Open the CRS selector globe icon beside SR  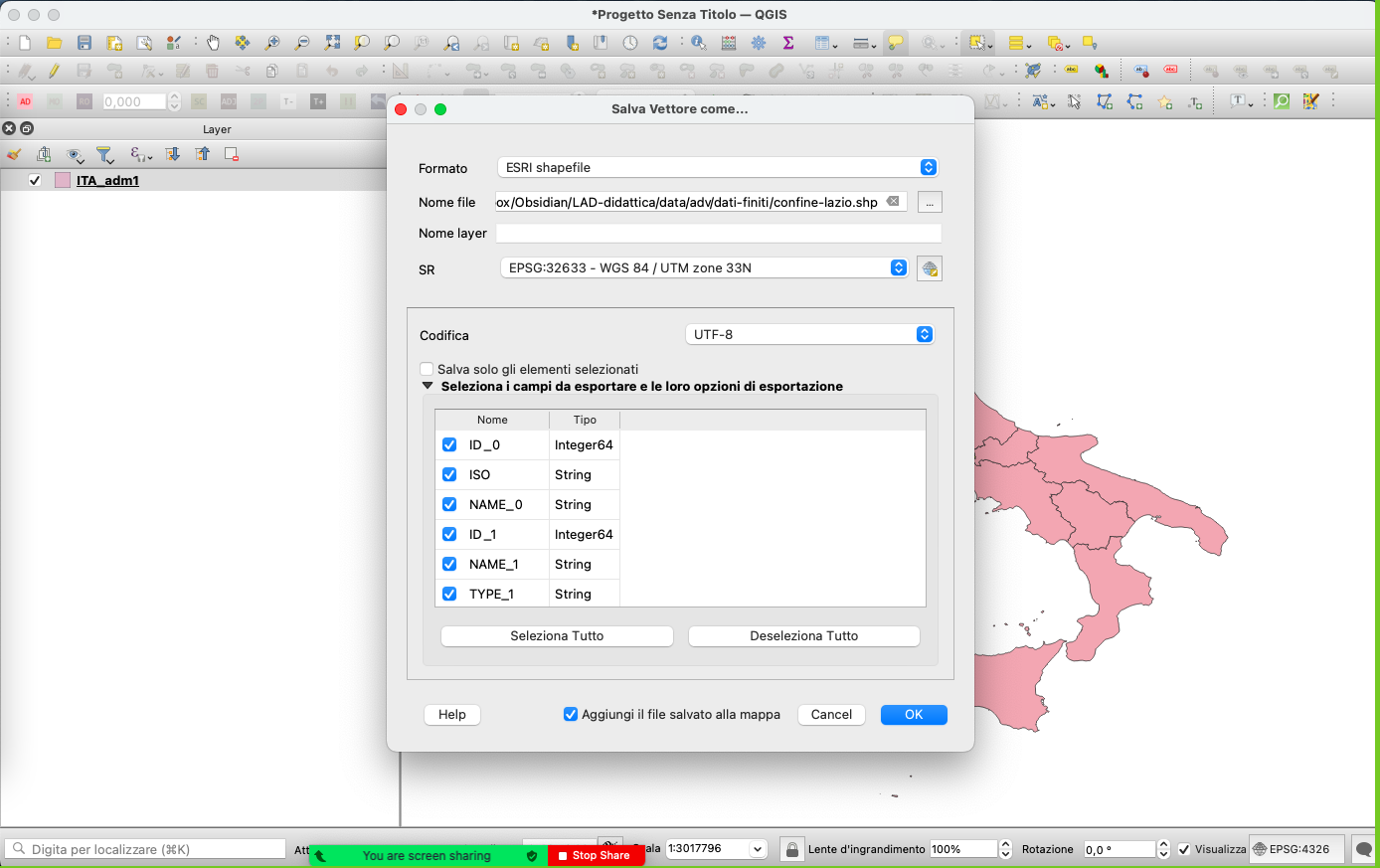point(929,268)
